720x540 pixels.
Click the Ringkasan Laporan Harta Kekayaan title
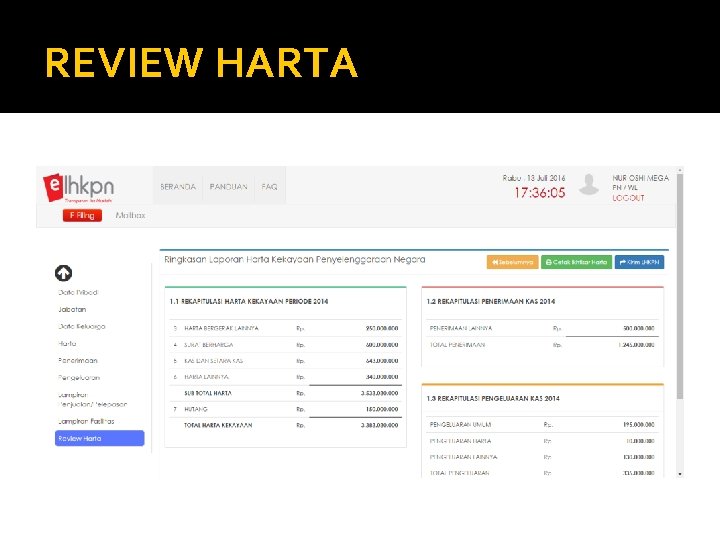295,259
